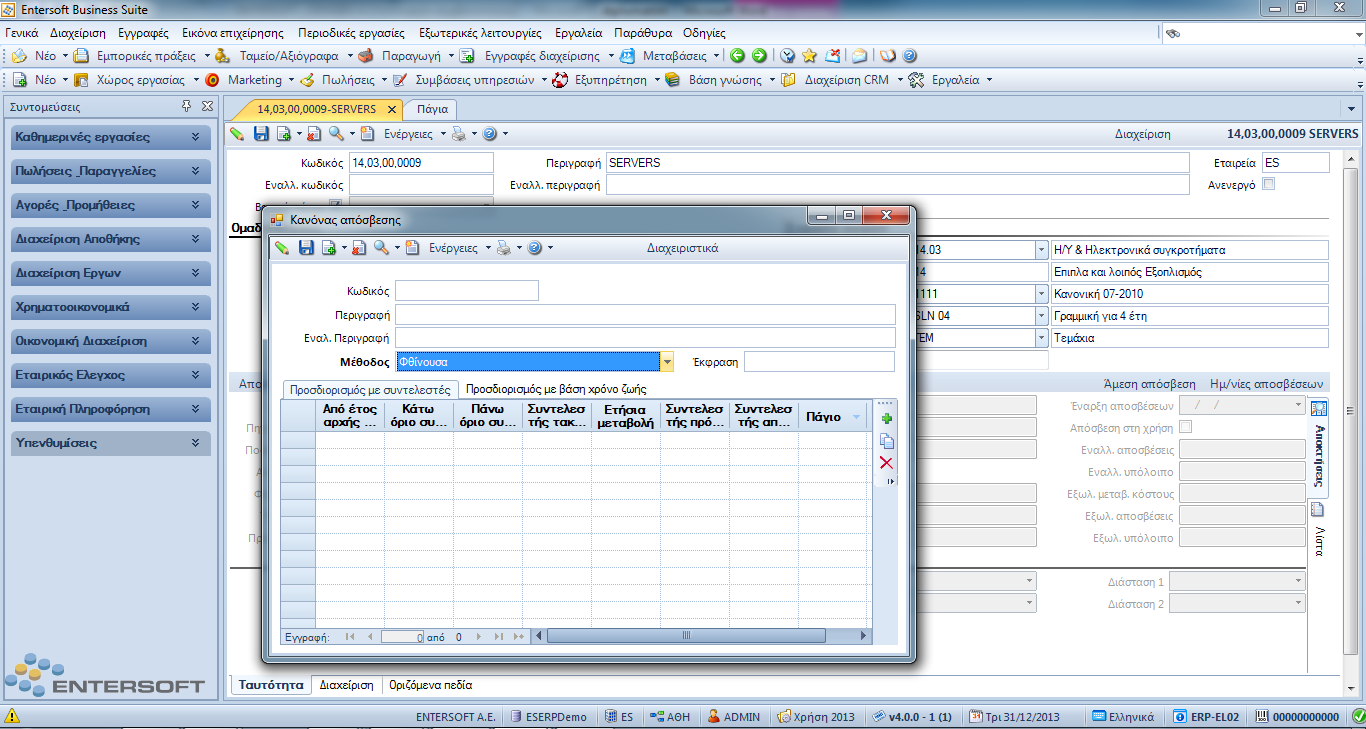The image size is (1366, 729).
Task: Click green back arrow in main toolbar
Action: 737,56
